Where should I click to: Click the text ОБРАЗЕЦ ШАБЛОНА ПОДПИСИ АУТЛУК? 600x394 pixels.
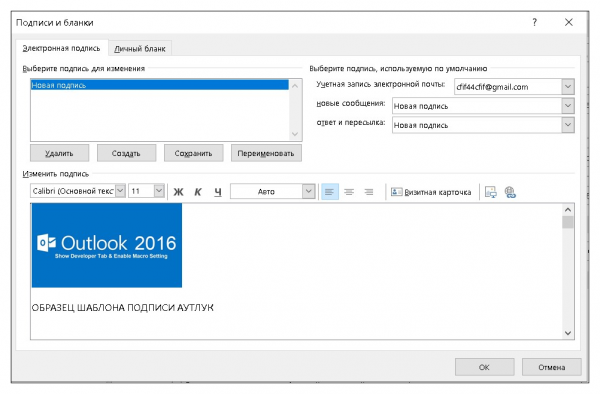(x=122, y=308)
